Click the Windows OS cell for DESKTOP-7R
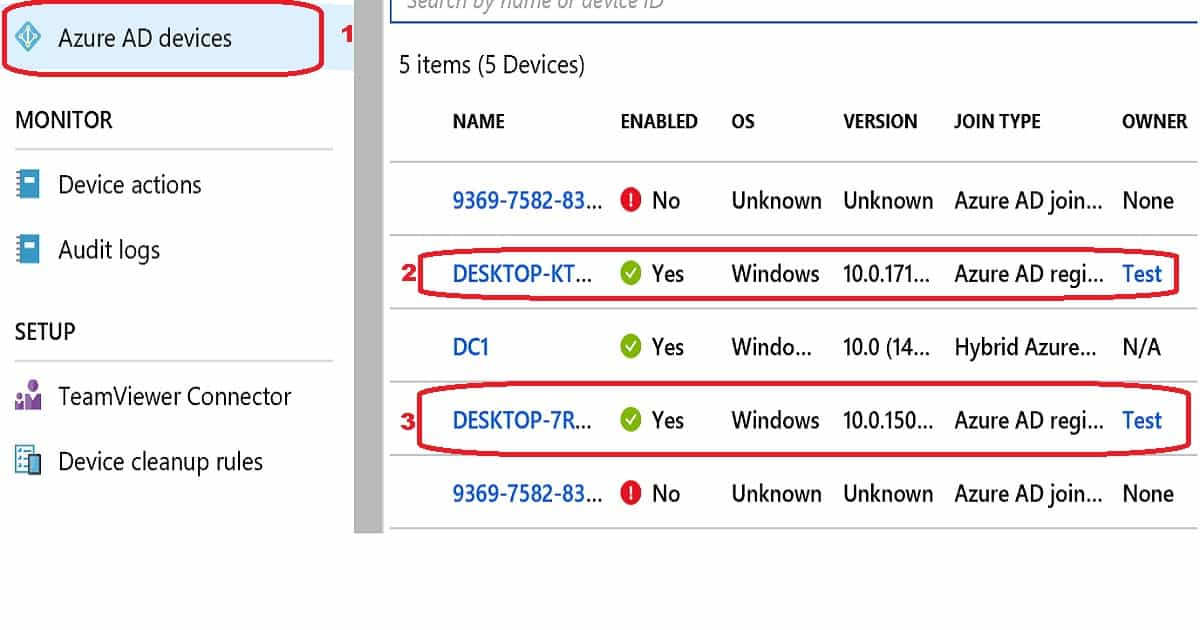The height and width of the screenshot is (630, 1200). coord(775,420)
